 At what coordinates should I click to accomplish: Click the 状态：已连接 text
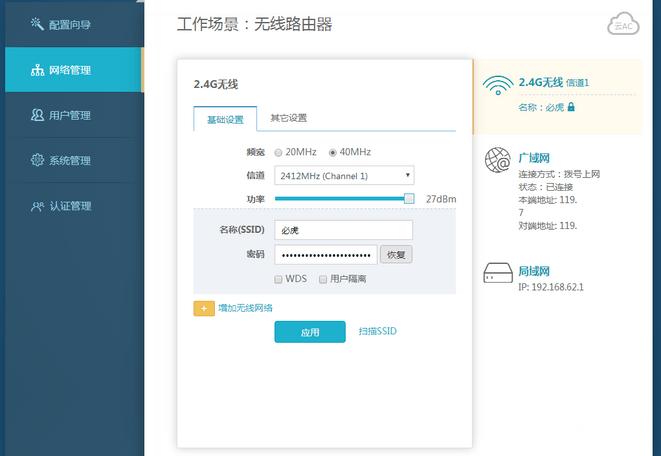[x=545, y=187]
